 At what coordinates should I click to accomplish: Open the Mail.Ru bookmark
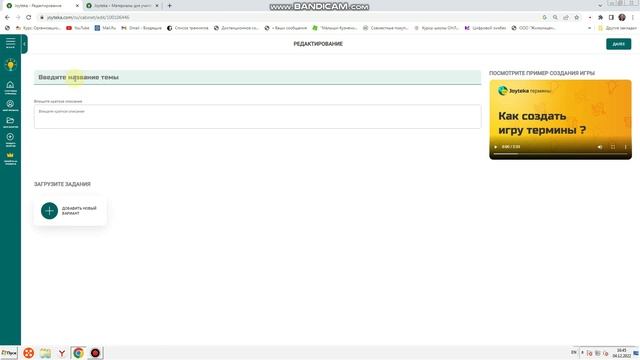(x=105, y=28)
